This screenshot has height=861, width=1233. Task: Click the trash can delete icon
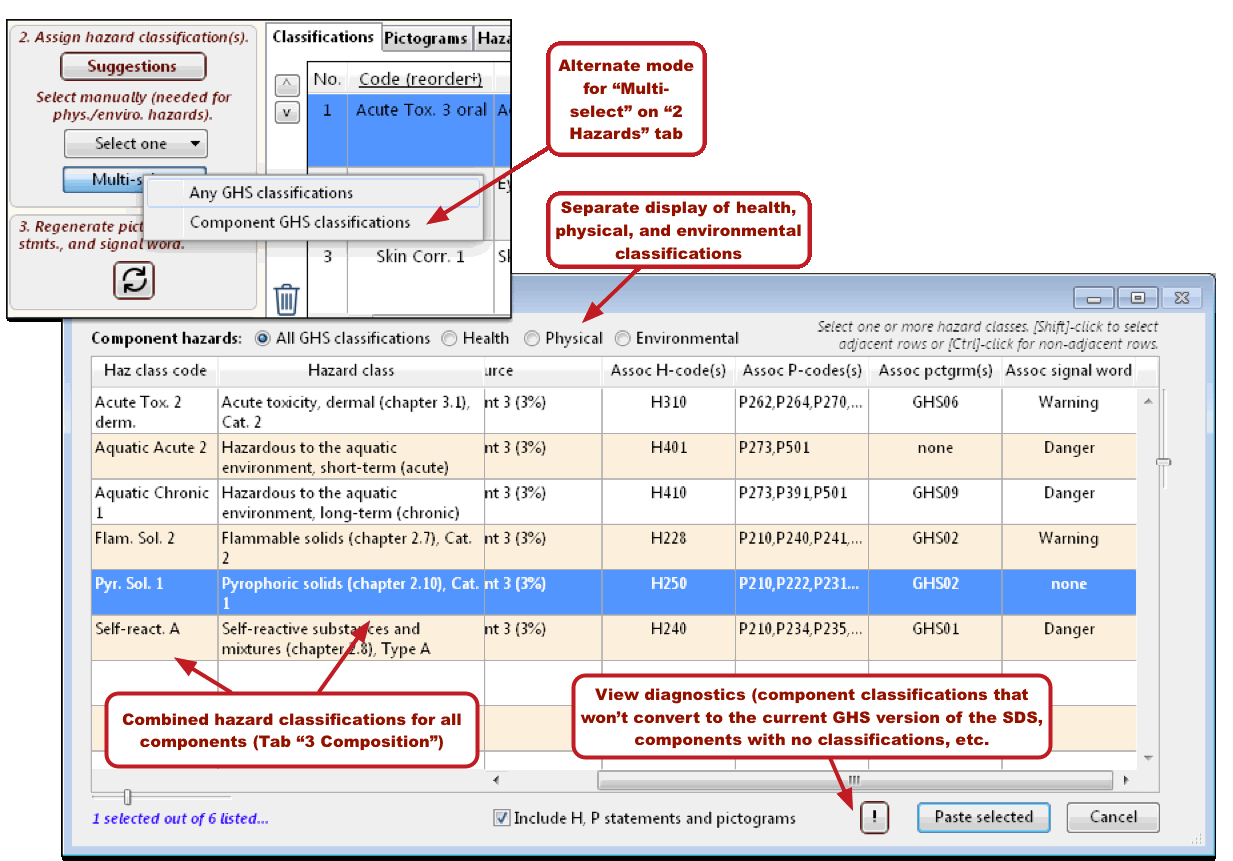[x=286, y=298]
